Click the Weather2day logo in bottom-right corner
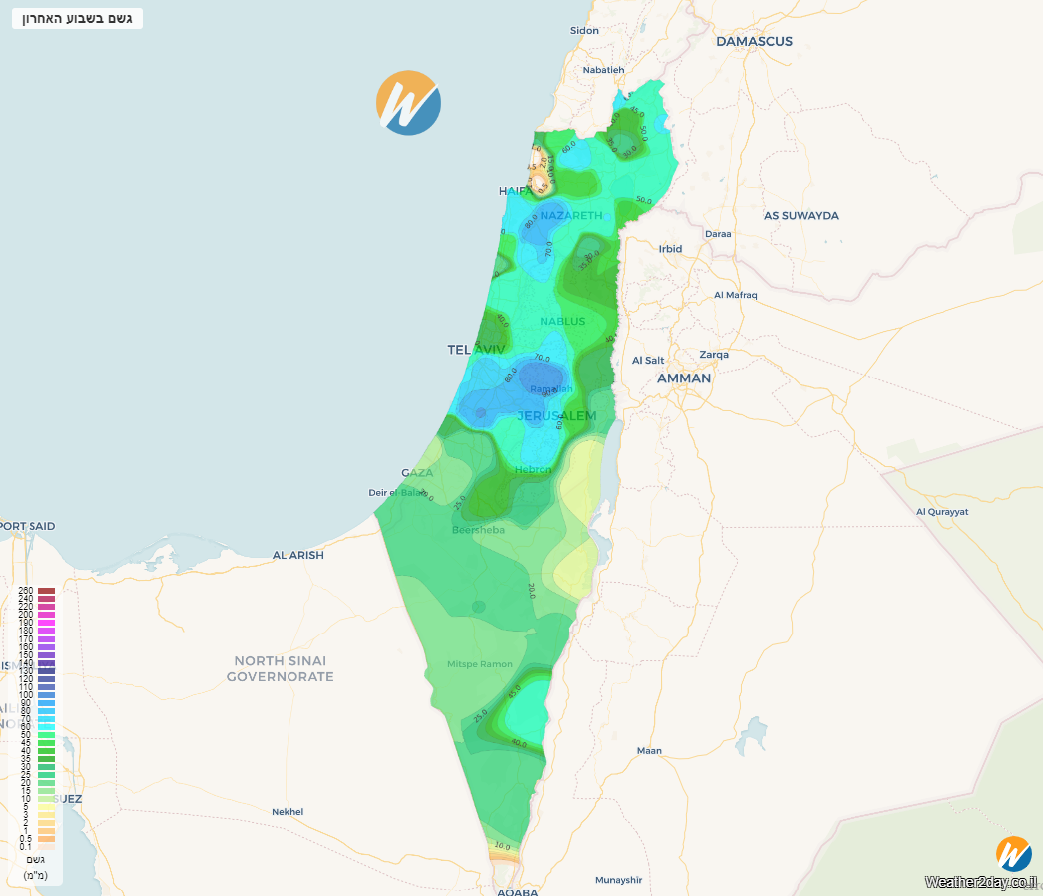The image size is (1043, 896). pyautogui.click(x=1013, y=854)
